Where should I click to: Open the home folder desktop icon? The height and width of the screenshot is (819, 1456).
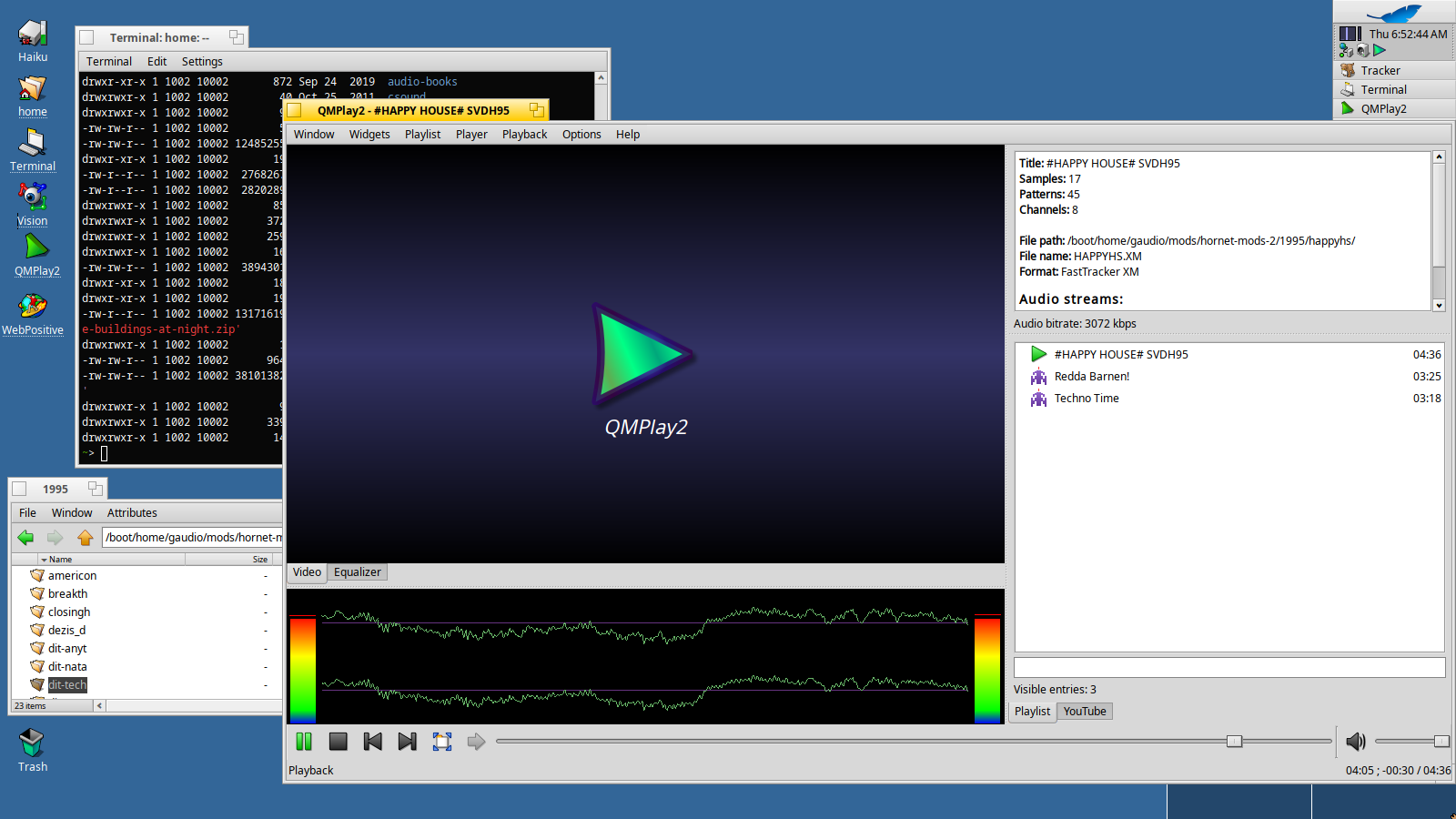point(33,96)
